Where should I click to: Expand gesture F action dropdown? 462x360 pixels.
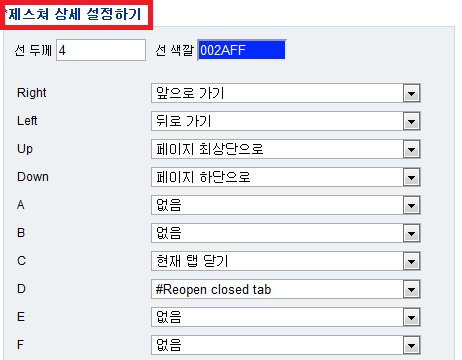[x=411, y=345]
